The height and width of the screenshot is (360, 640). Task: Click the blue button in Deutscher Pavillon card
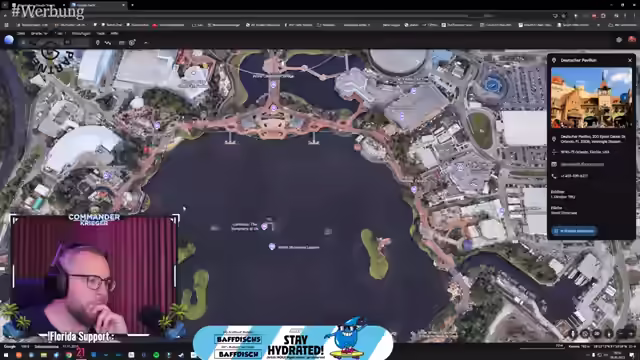[x=574, y=231]
